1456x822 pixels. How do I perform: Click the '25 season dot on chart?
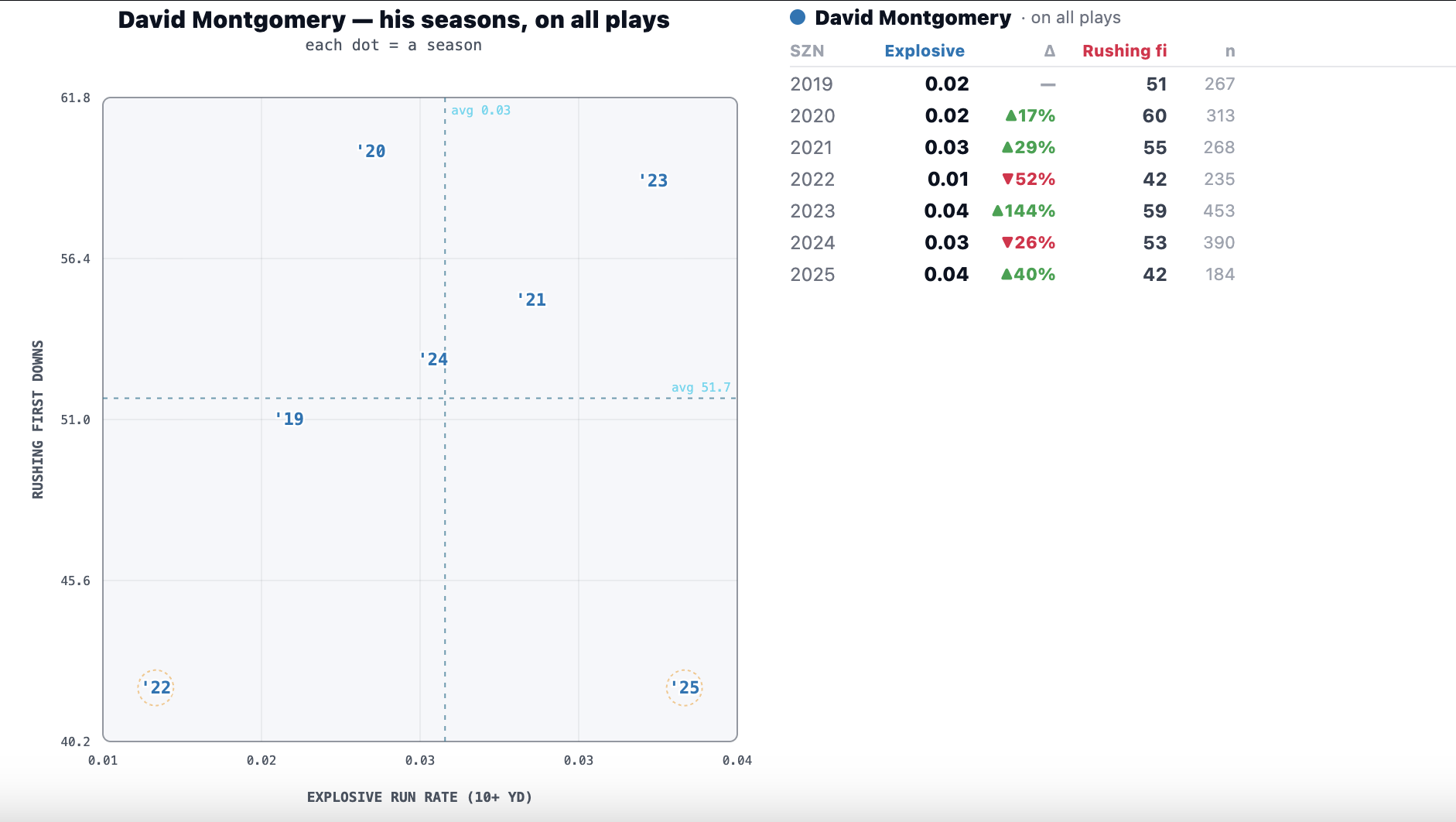point(685,687)
